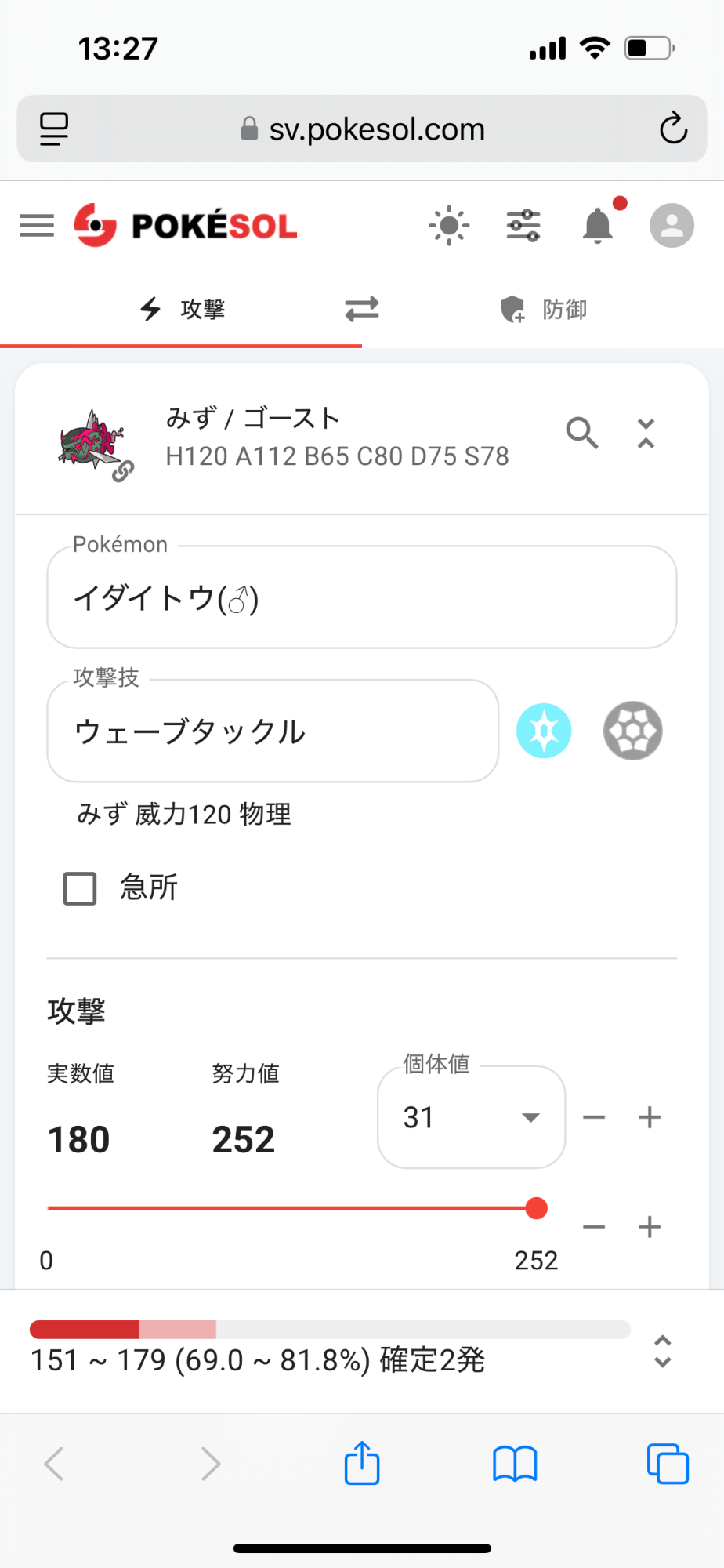
Task: Click the 努力値 slider handle
Action: click(537, 1208)
